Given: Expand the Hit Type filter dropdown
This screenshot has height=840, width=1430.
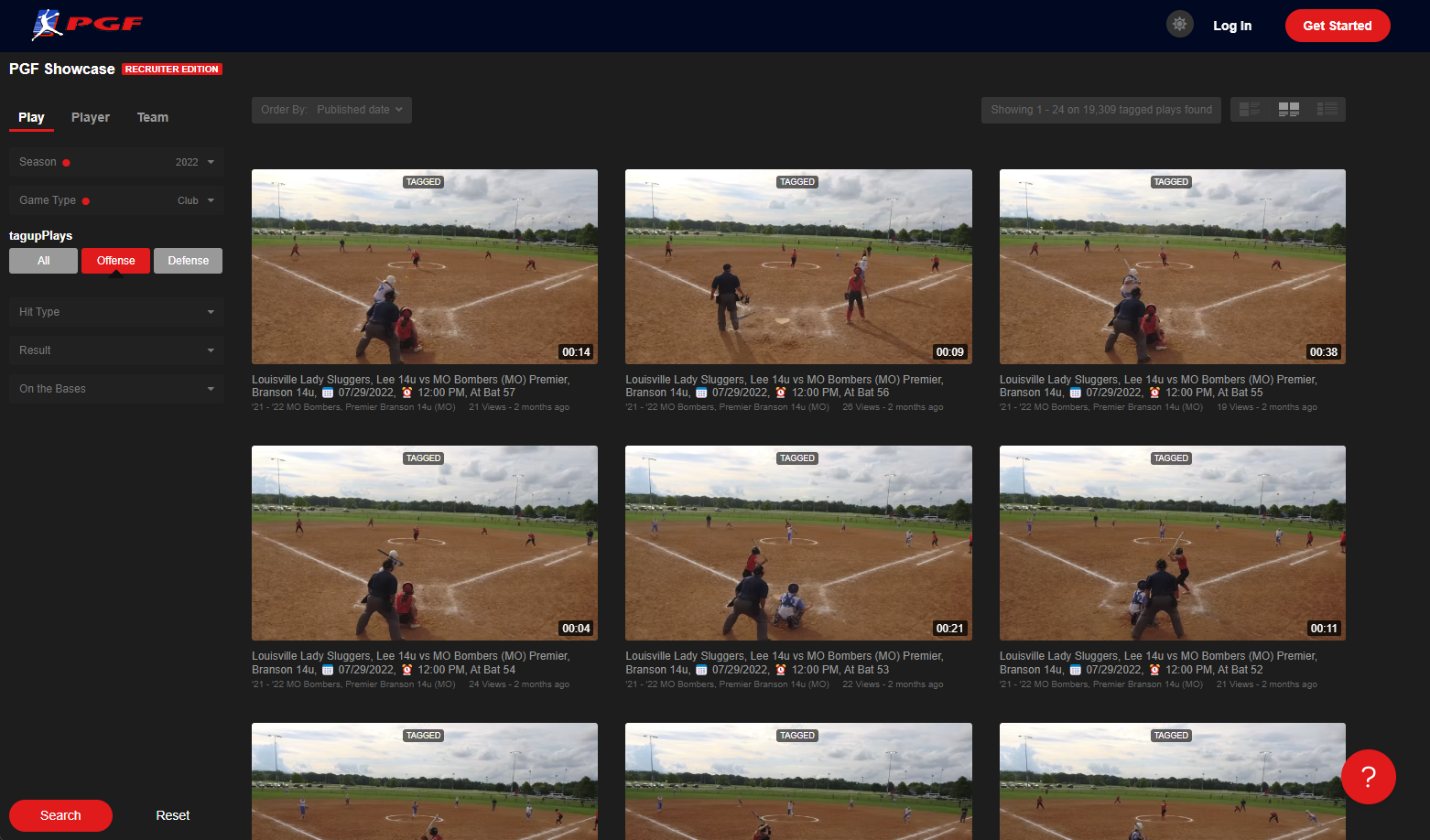Looking at the screenshot, I should (x=115, y=312).
